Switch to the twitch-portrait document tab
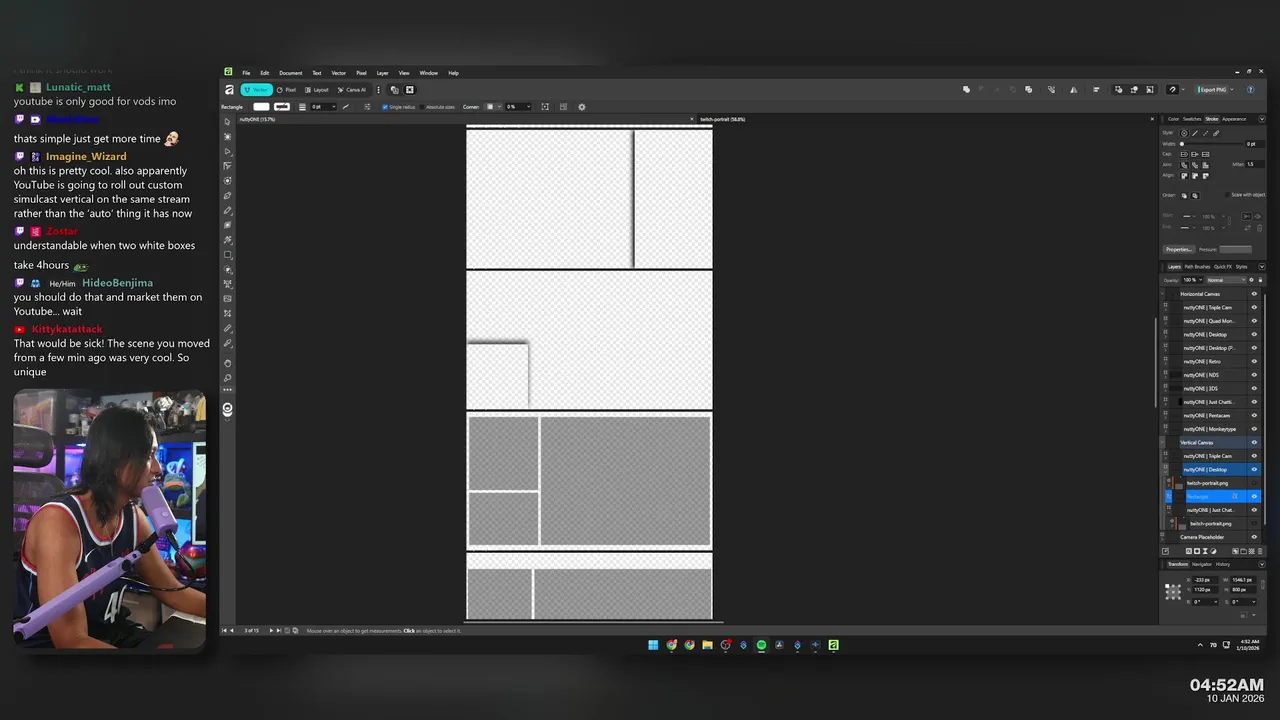The image size is (1280, 720). (722, 119)
